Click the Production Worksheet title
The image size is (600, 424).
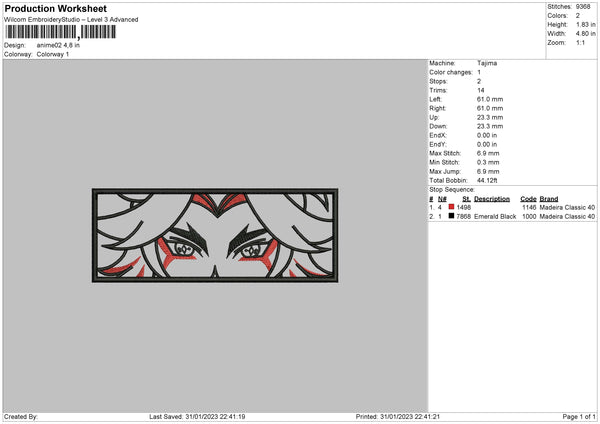(x=56, y=9)
